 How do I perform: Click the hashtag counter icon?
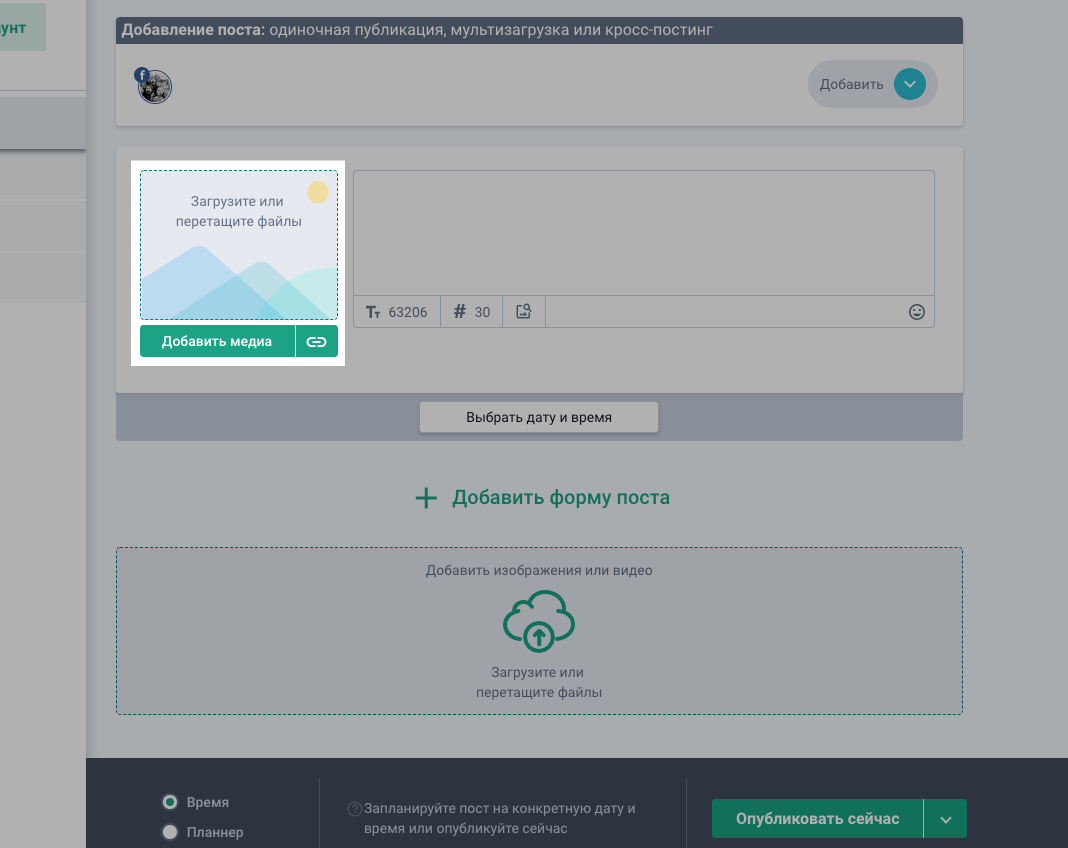pyautogui.click(x=460, y=312)
